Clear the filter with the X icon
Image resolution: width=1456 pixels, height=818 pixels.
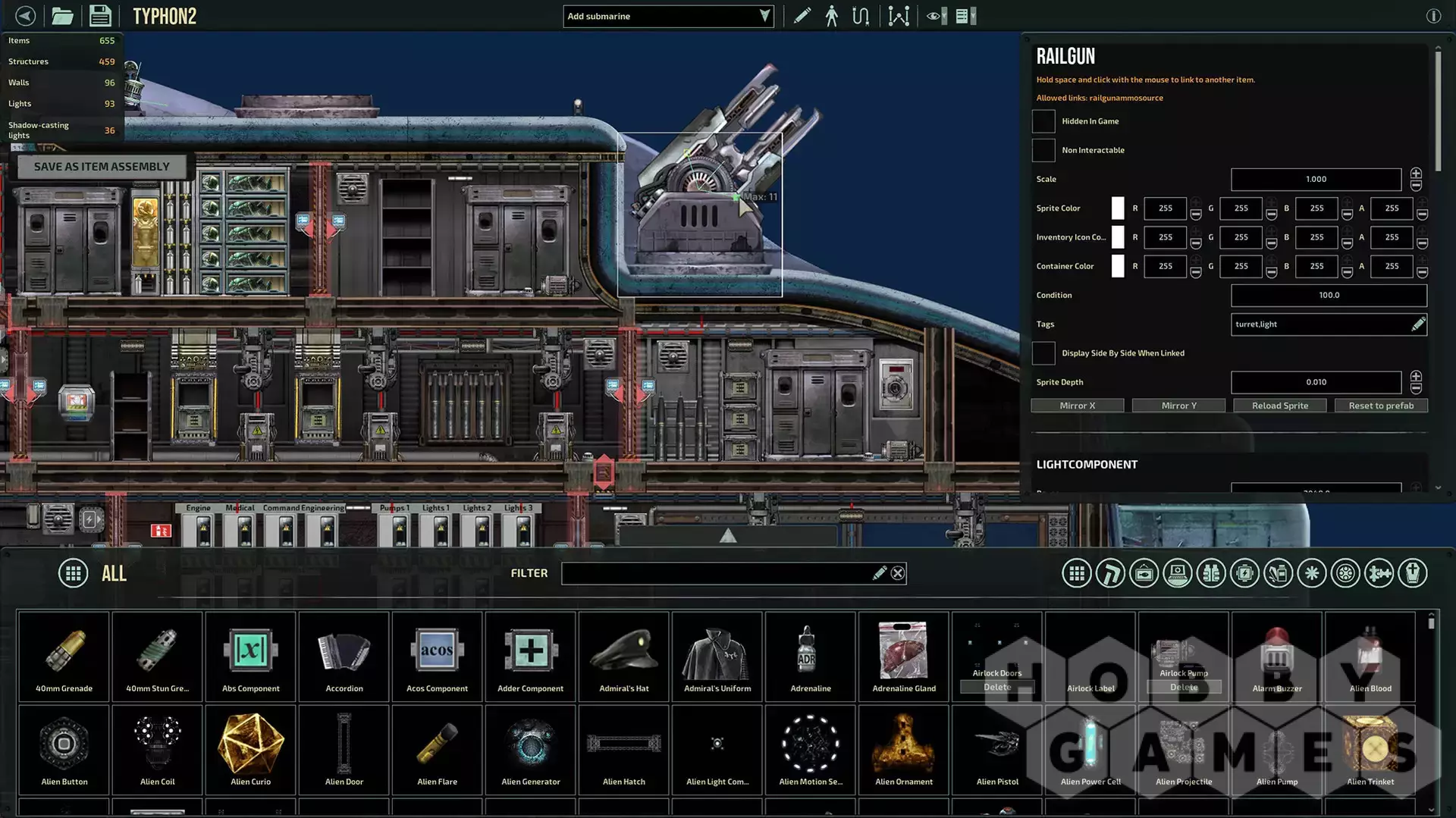[897, 573]
